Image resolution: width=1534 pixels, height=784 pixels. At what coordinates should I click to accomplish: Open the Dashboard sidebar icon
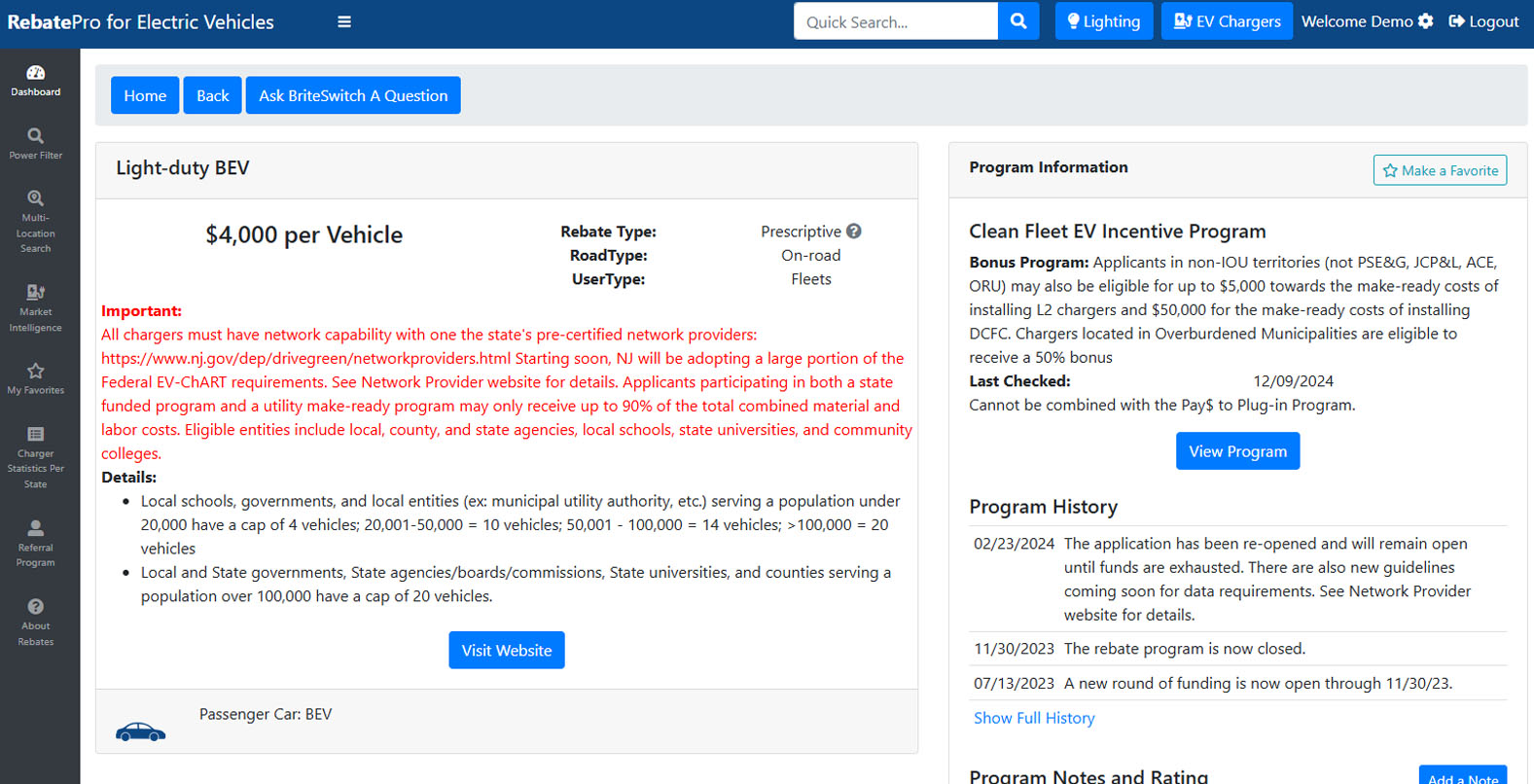[36, 81]
